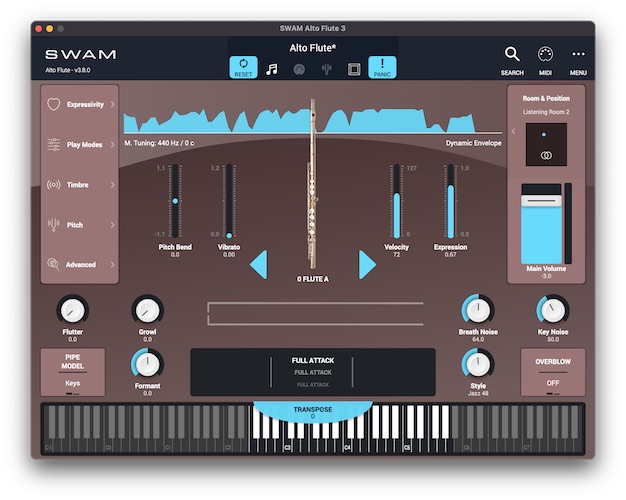Click the TRANSPOSE control above keyboard
The width and height of the screenshot is (626, 500).
(313, 412)
